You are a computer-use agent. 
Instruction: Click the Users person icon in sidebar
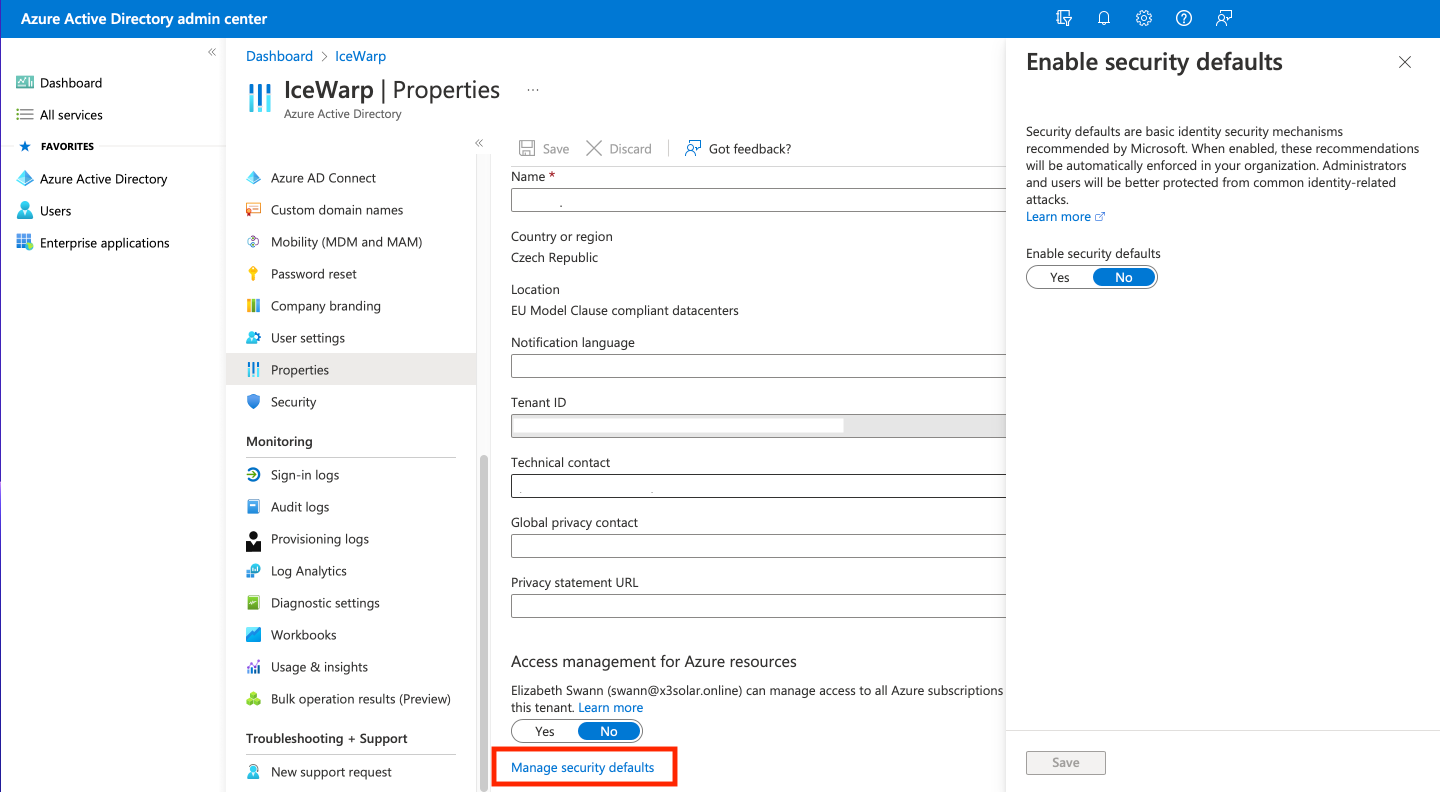pyautogui.click(x=25, y=211)
